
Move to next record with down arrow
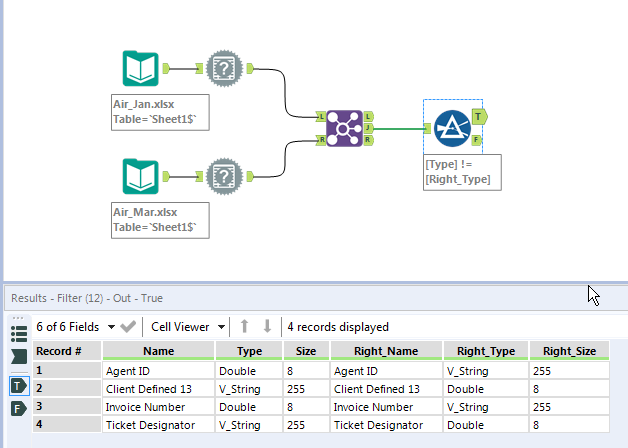click(x=267, y=327)
